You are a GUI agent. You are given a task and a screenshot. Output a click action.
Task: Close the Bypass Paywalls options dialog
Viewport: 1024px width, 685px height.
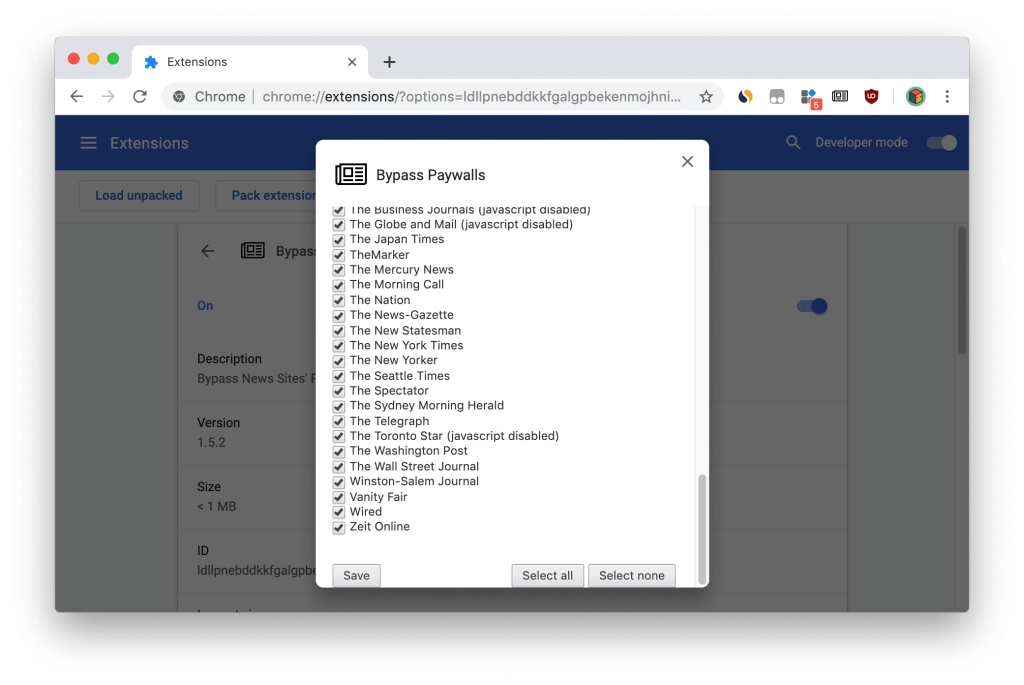(687, 162)
